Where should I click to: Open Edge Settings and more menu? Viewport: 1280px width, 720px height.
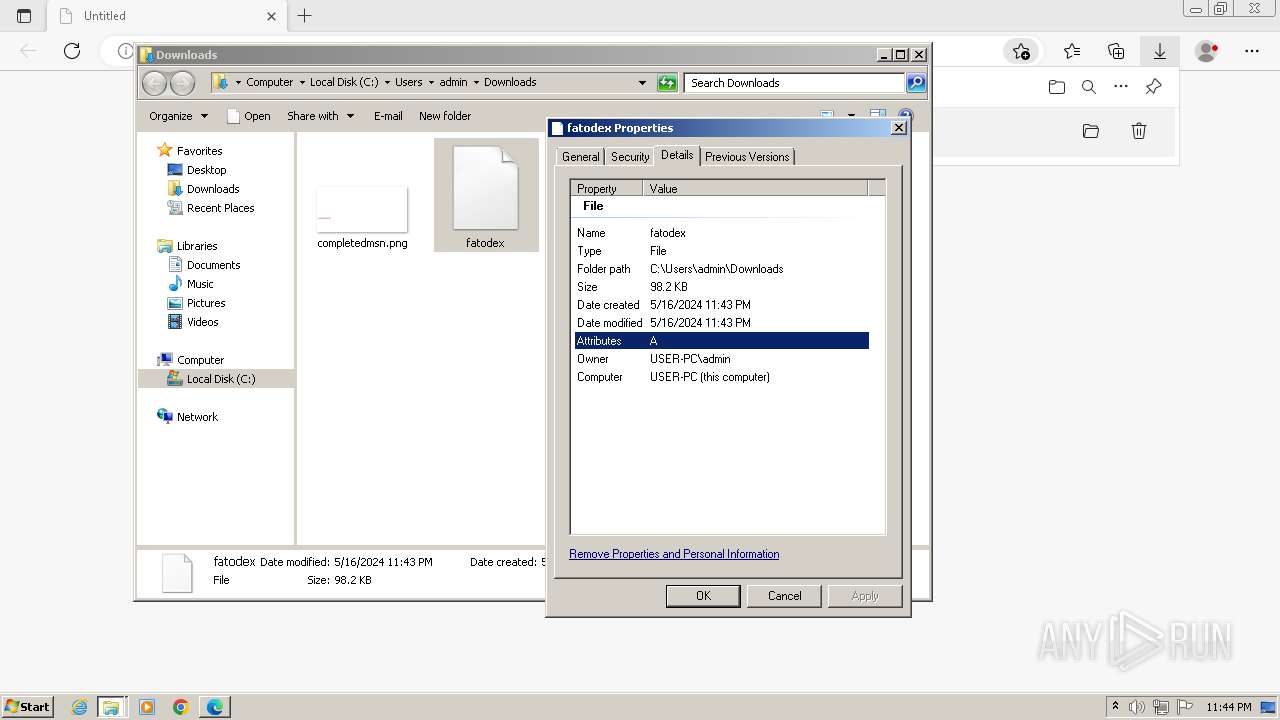coord(1252,51)
